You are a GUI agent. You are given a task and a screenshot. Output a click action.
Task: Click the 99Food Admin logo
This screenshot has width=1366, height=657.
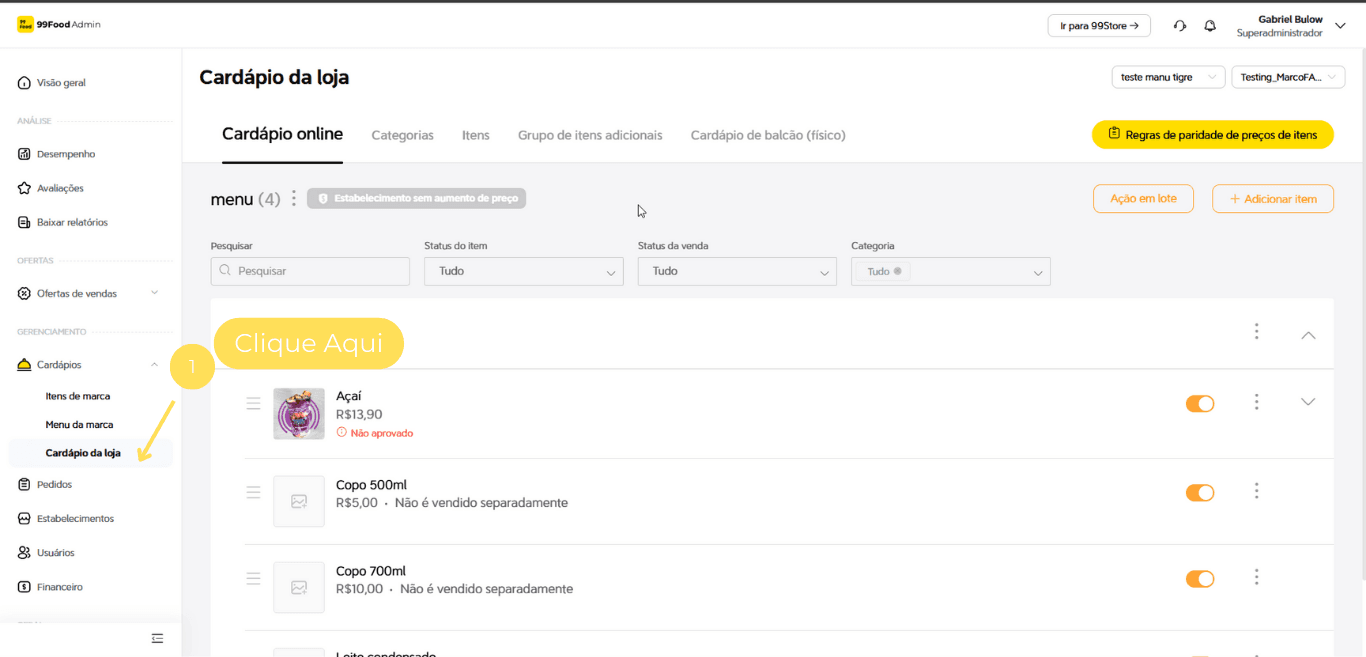click(x=59, y=25)
